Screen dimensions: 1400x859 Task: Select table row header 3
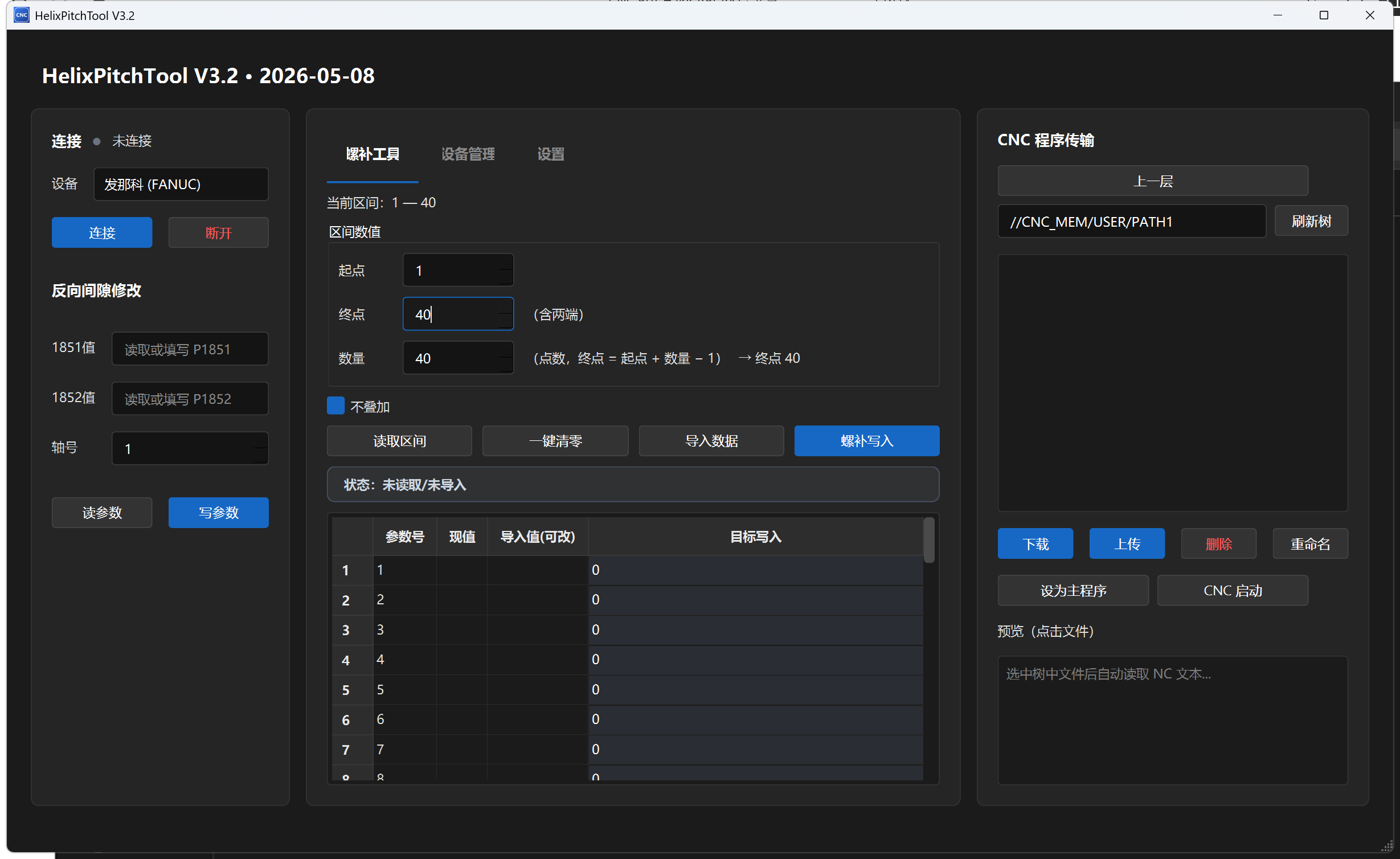tap(352, 630)
